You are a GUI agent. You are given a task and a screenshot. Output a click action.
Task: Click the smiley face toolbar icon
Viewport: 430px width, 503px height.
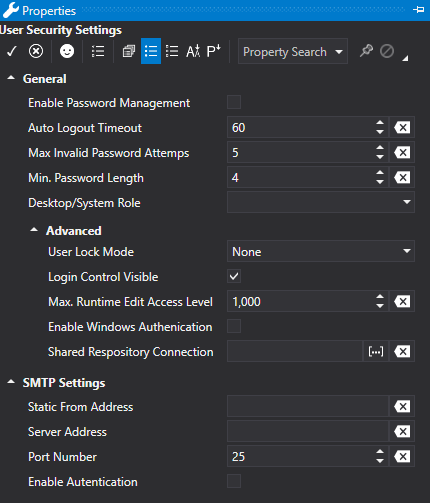67,51
